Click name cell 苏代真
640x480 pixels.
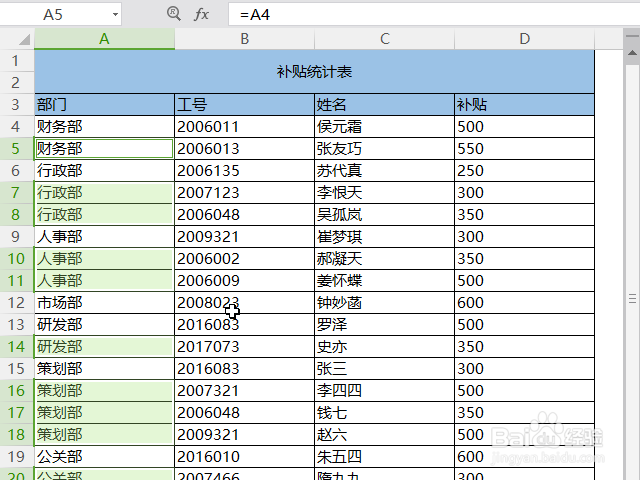click(384, 171)
